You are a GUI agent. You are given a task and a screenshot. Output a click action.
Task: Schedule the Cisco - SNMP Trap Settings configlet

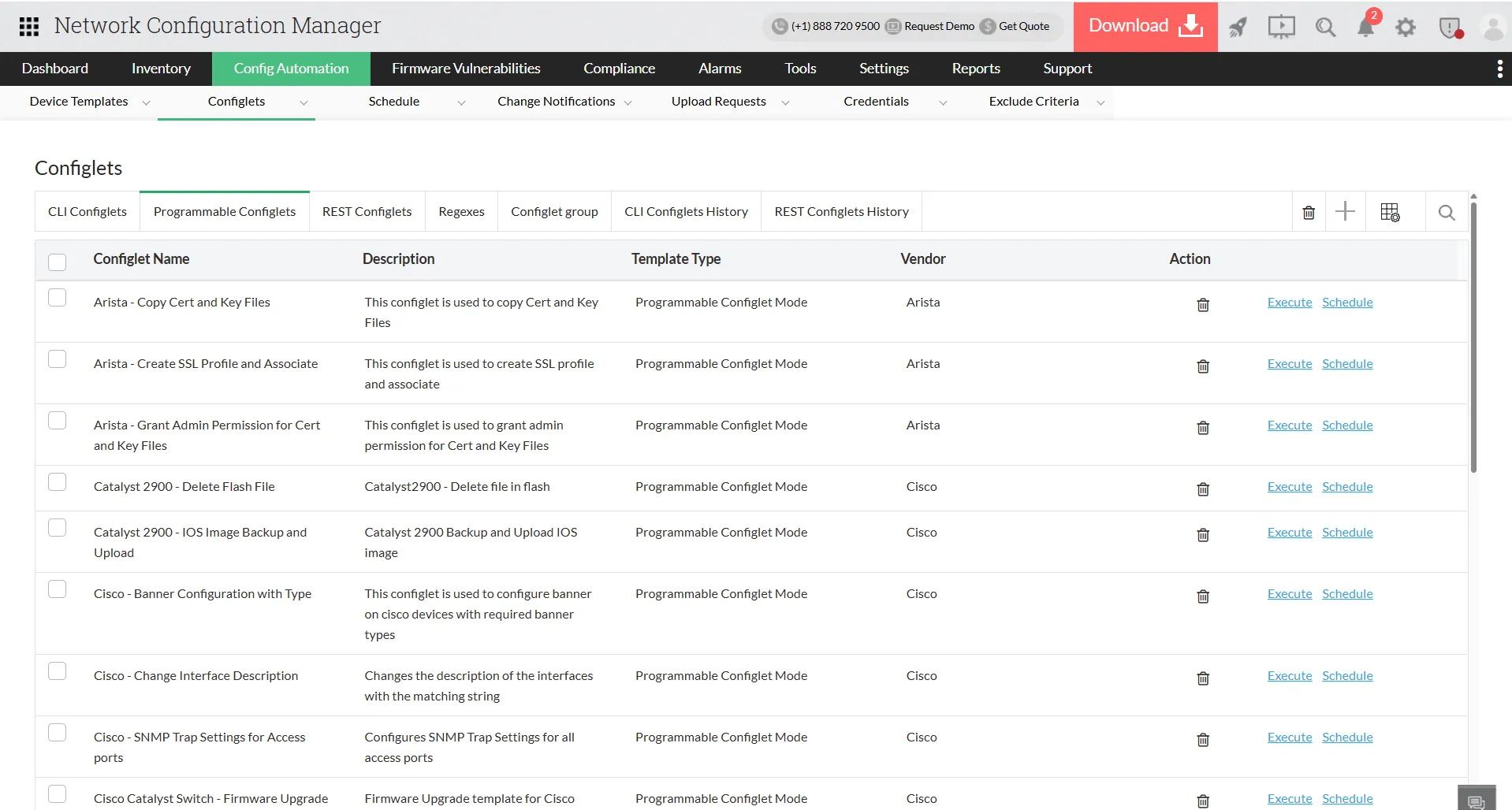(1346, 737)
